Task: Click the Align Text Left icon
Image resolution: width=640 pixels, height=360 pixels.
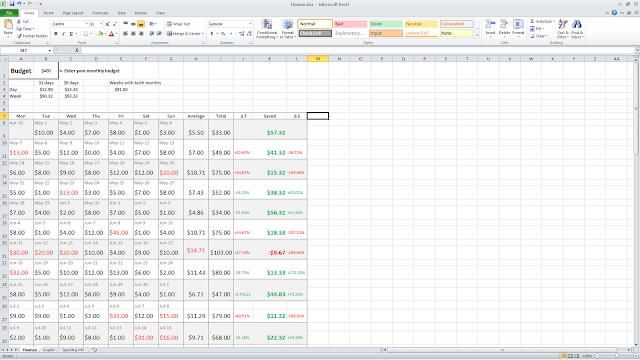Action: (126, 33)
